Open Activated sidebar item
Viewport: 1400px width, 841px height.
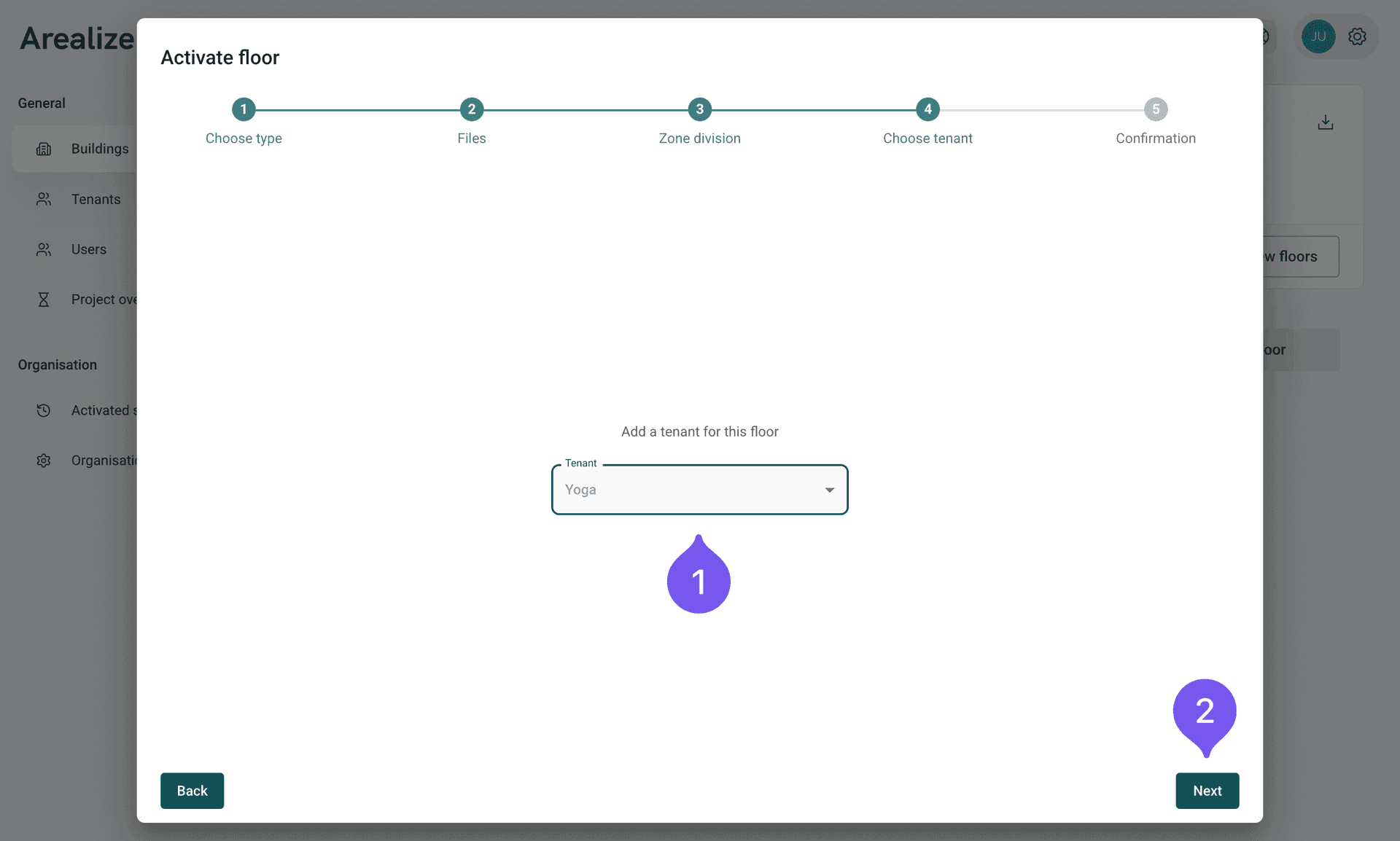[x=74, y=410]
